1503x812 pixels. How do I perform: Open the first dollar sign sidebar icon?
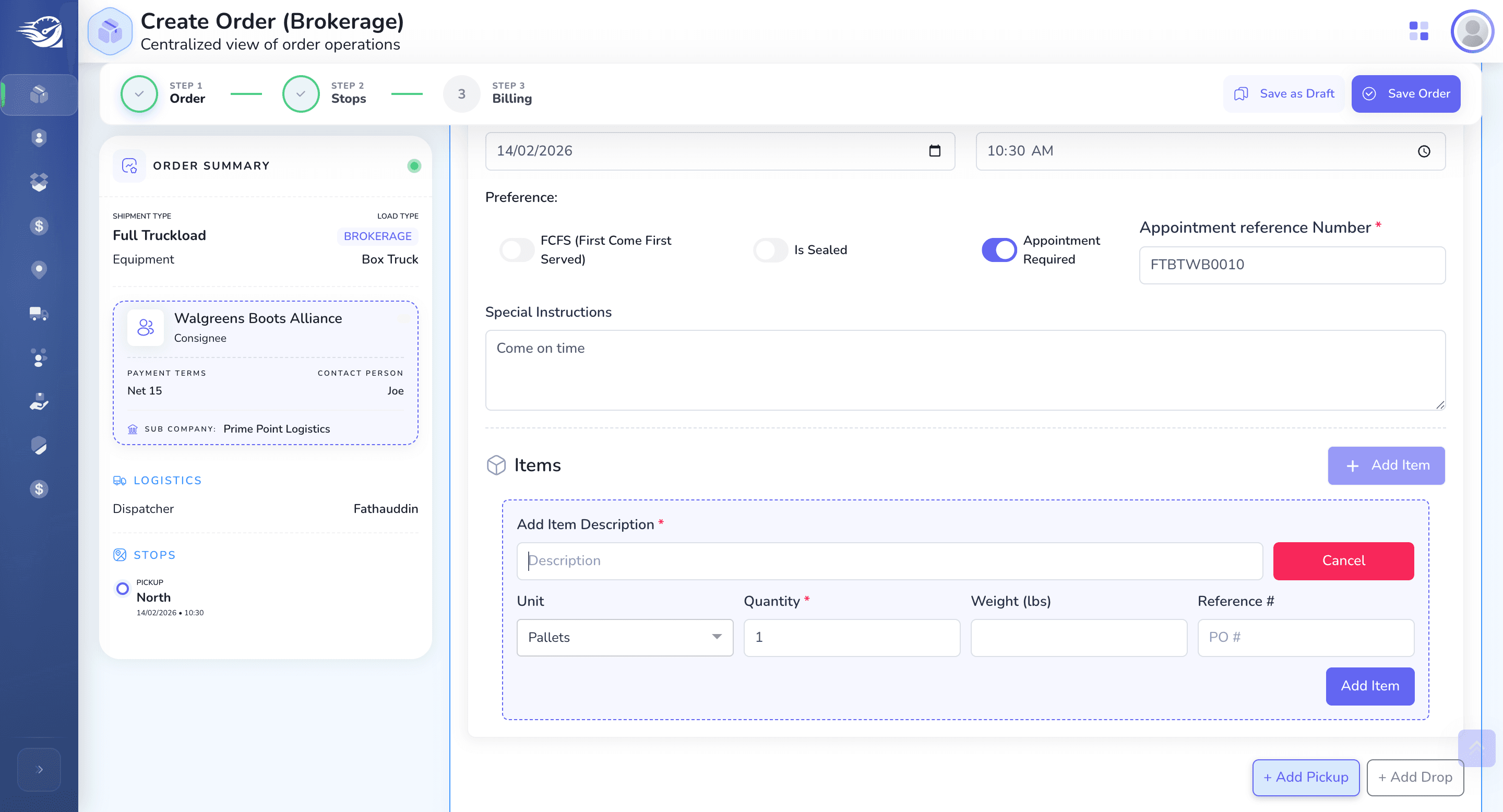39,226
